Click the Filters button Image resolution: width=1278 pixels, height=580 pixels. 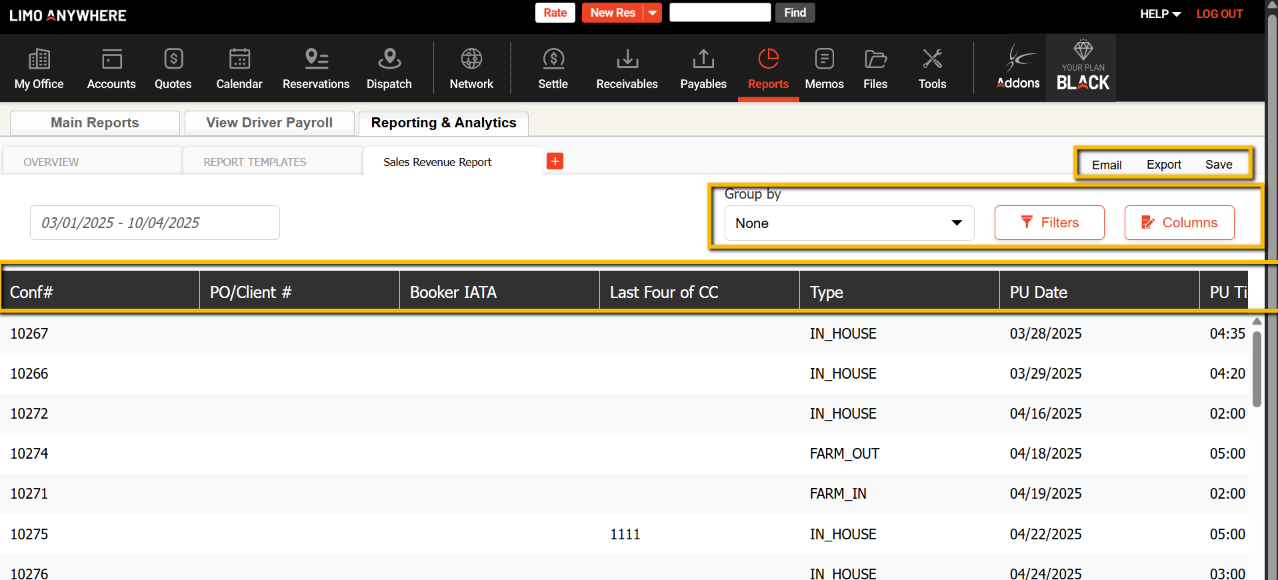[x=1049, y=223]
